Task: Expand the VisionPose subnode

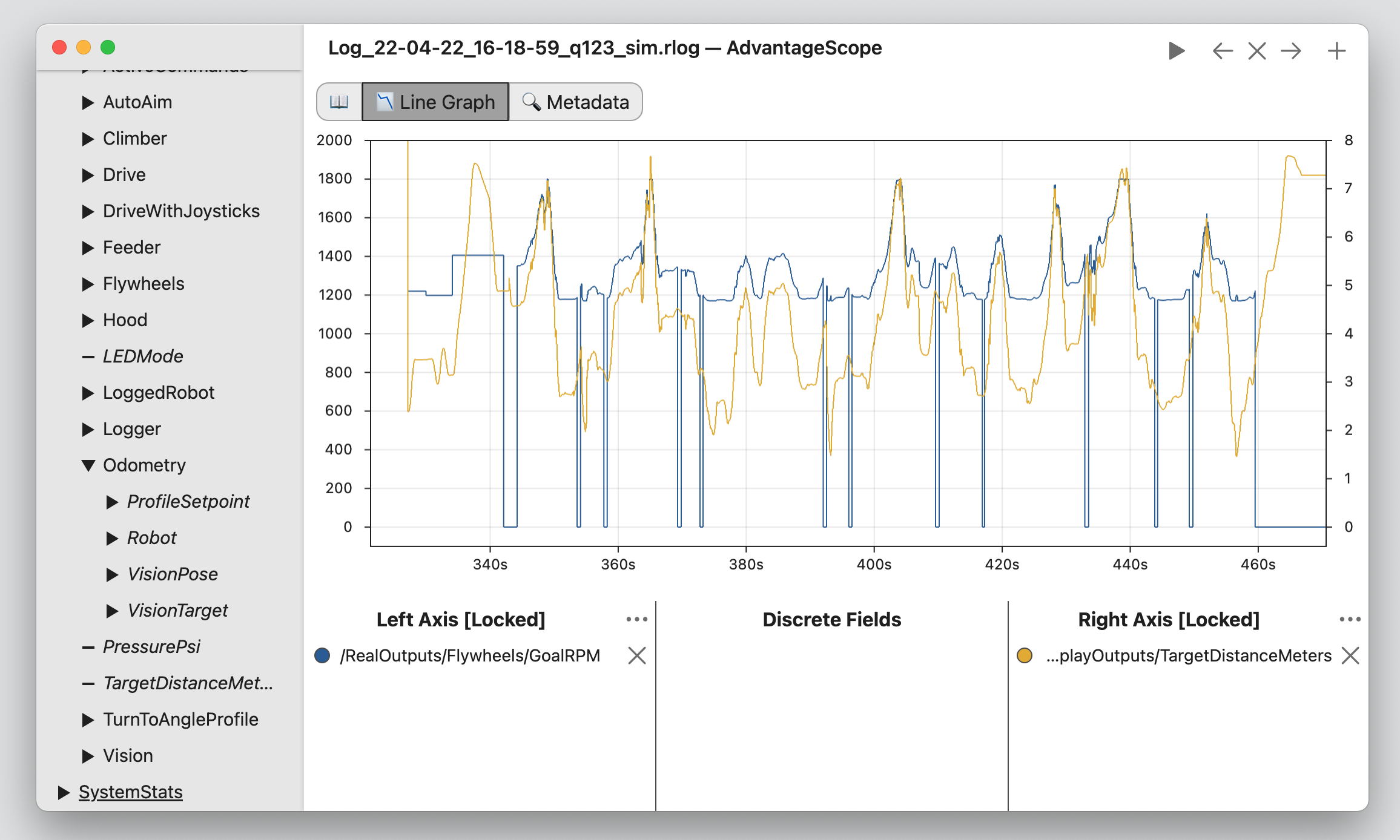Action: point(112,574)
